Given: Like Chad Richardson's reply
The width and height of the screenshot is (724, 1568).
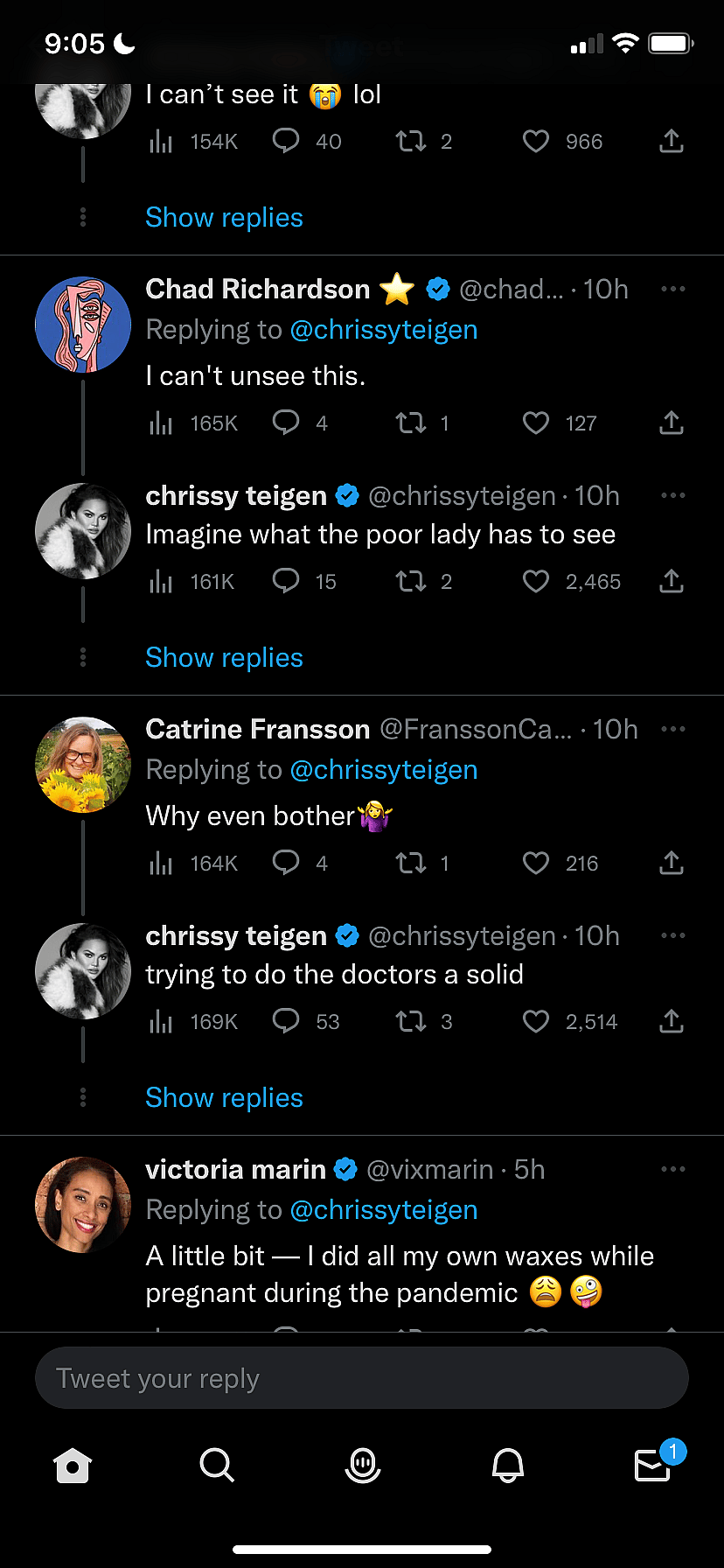Looking at the screenshot, I should (x=536, y=423).
